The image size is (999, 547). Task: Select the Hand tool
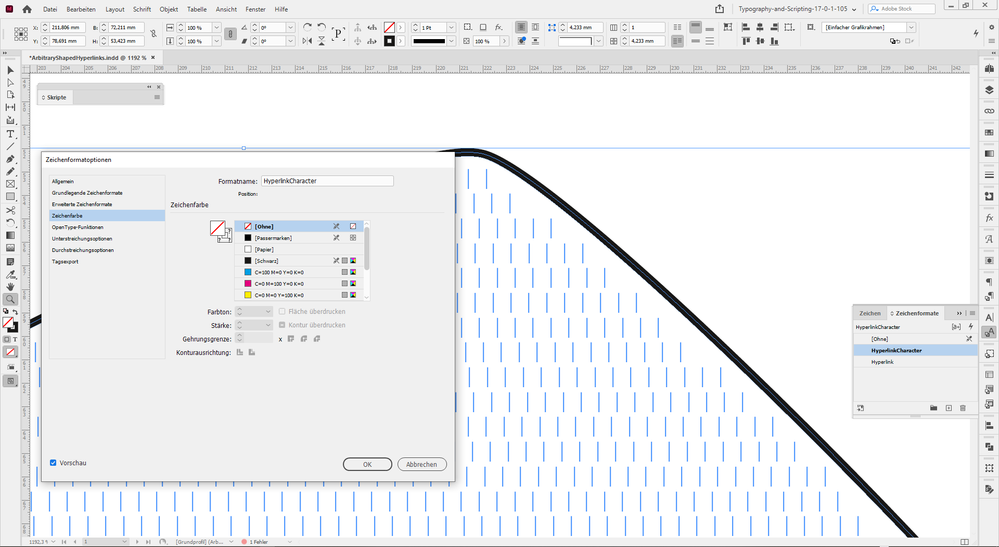tap(10, 287)
